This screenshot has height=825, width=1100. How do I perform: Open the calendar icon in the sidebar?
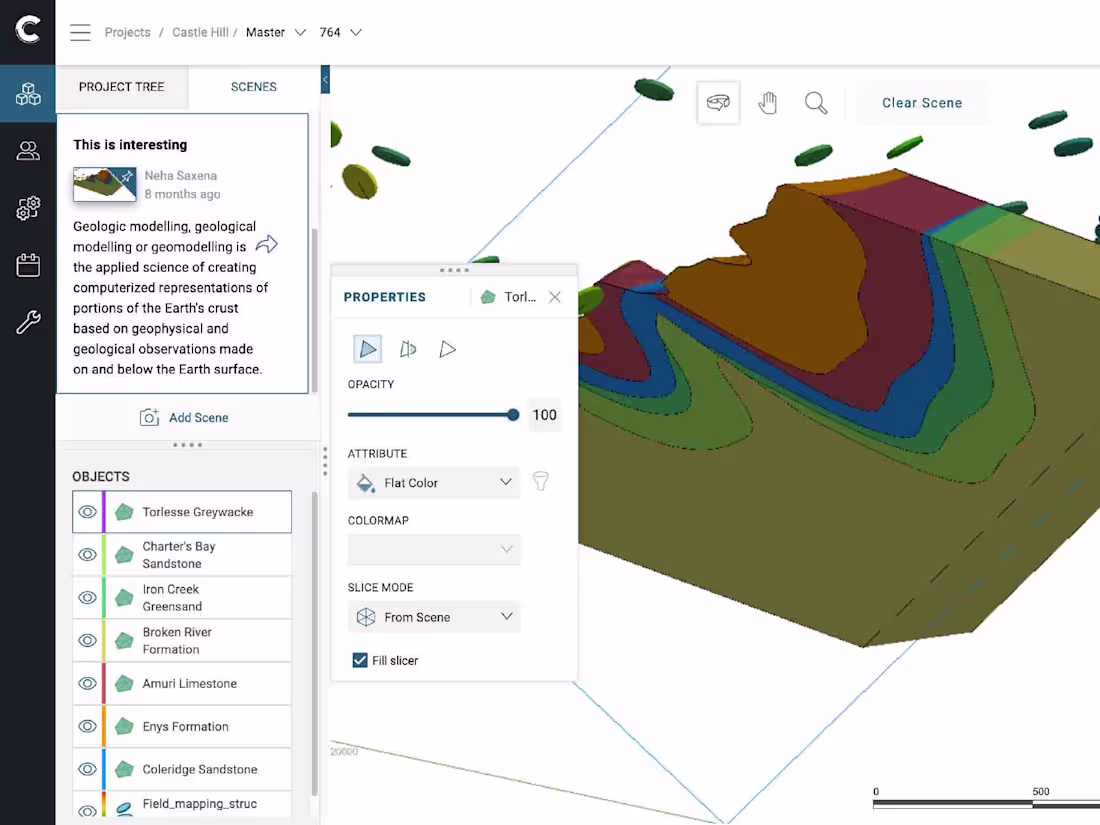pos(27,265)
